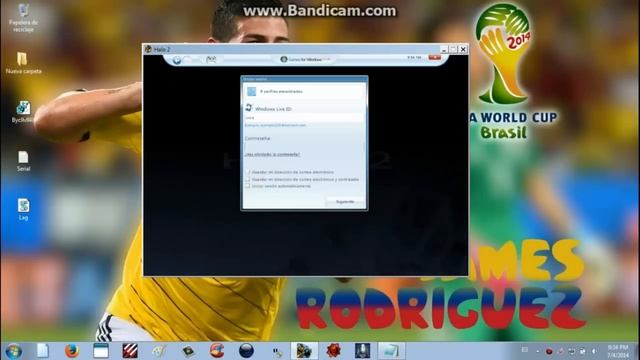Click the Windows Live ID email field
640x360 pixels.
coord(304,118)
